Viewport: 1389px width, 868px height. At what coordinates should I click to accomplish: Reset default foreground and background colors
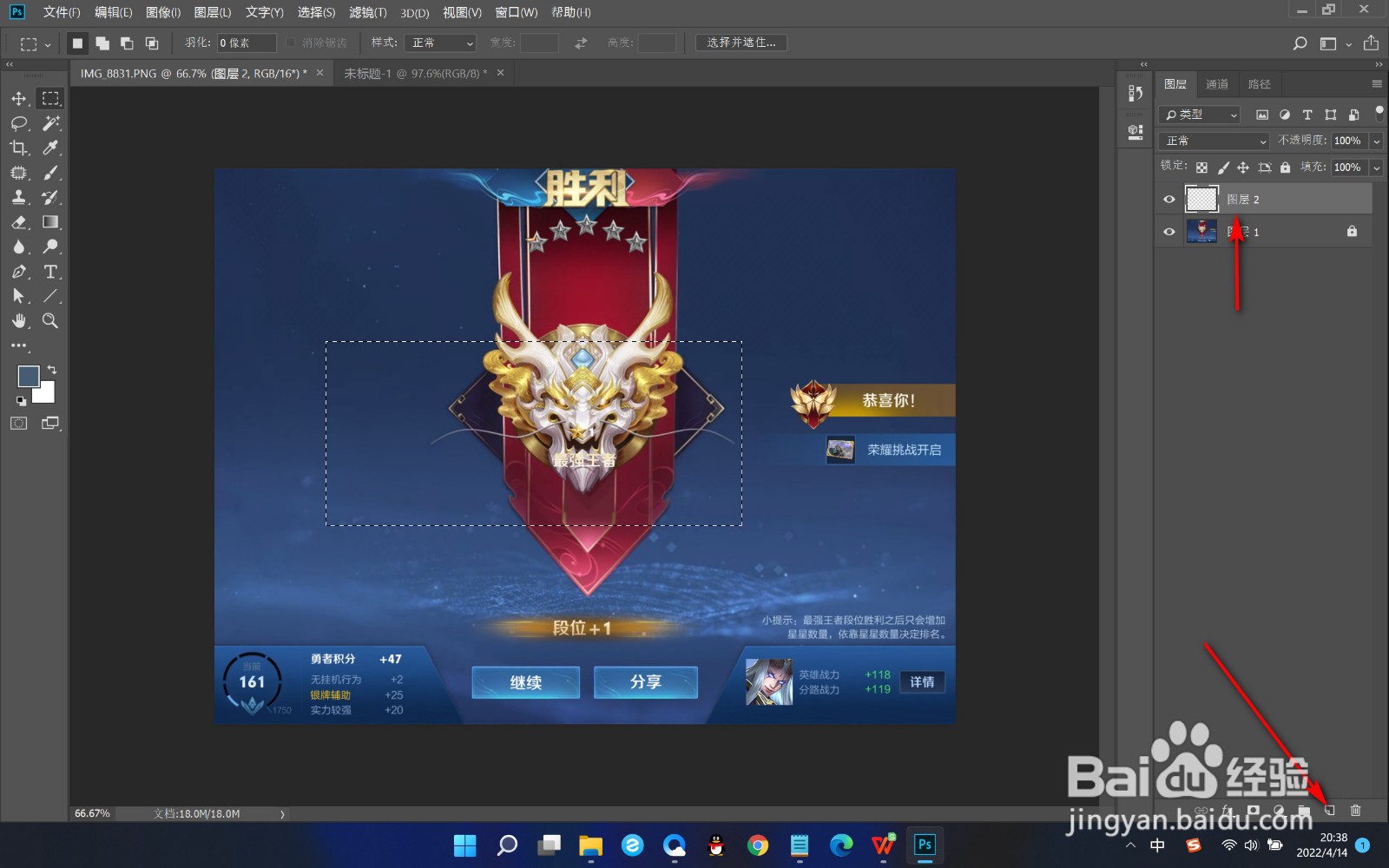coord(21,401)
